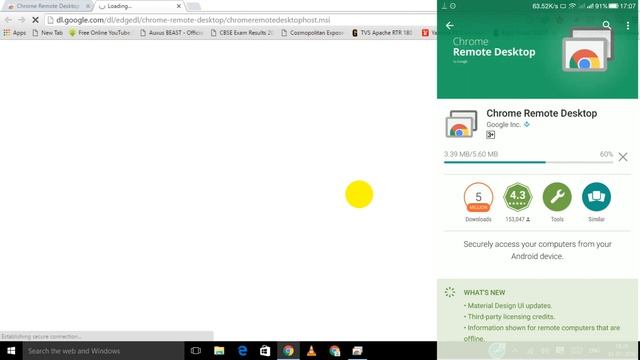Tap Play Store search magnifier icon
640x360 pixels.
pos(607,25)
